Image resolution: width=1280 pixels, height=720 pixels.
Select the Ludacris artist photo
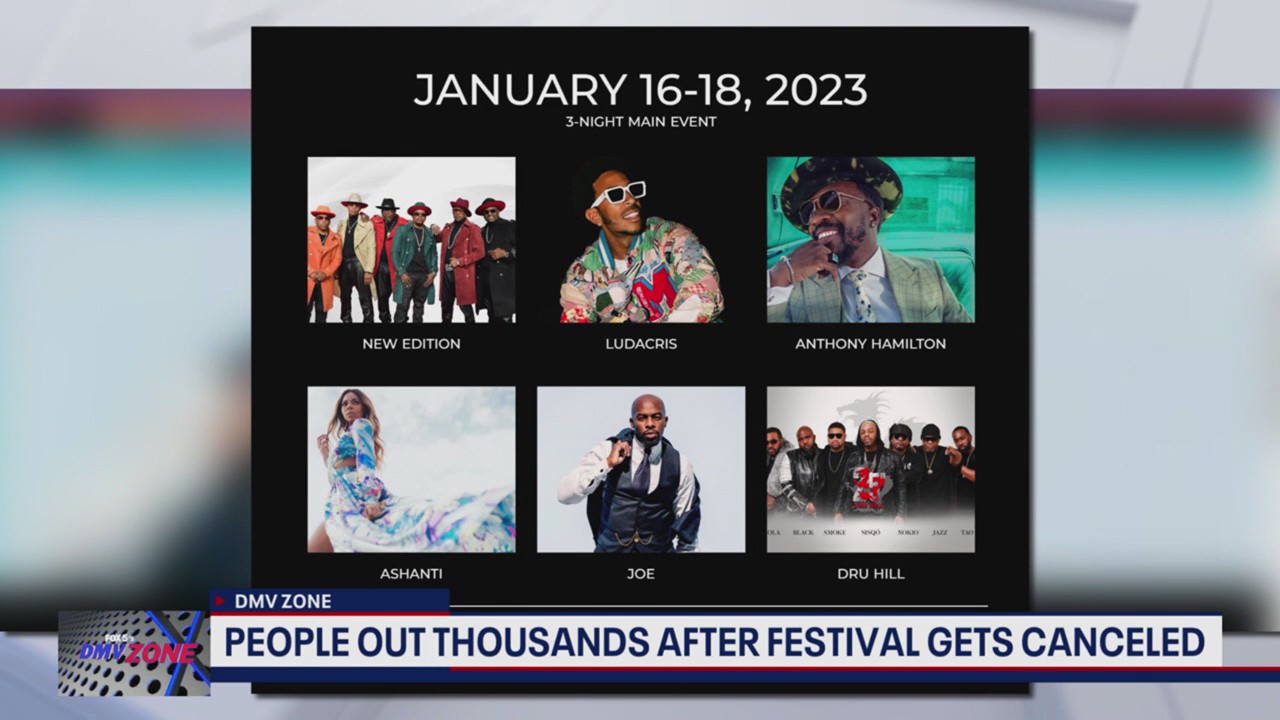641,238
